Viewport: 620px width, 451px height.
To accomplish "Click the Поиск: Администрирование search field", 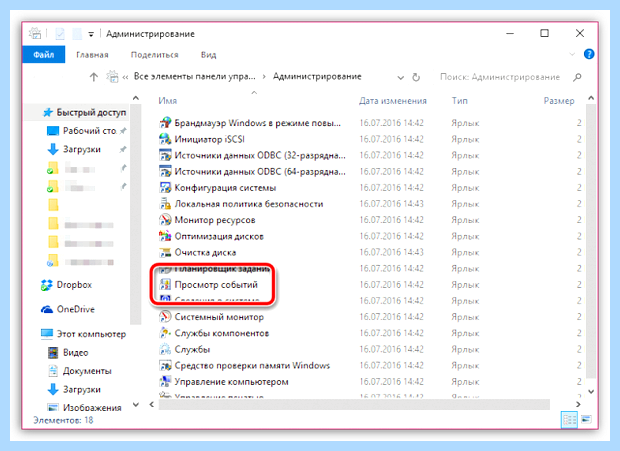I will click(x=500, y=77).
